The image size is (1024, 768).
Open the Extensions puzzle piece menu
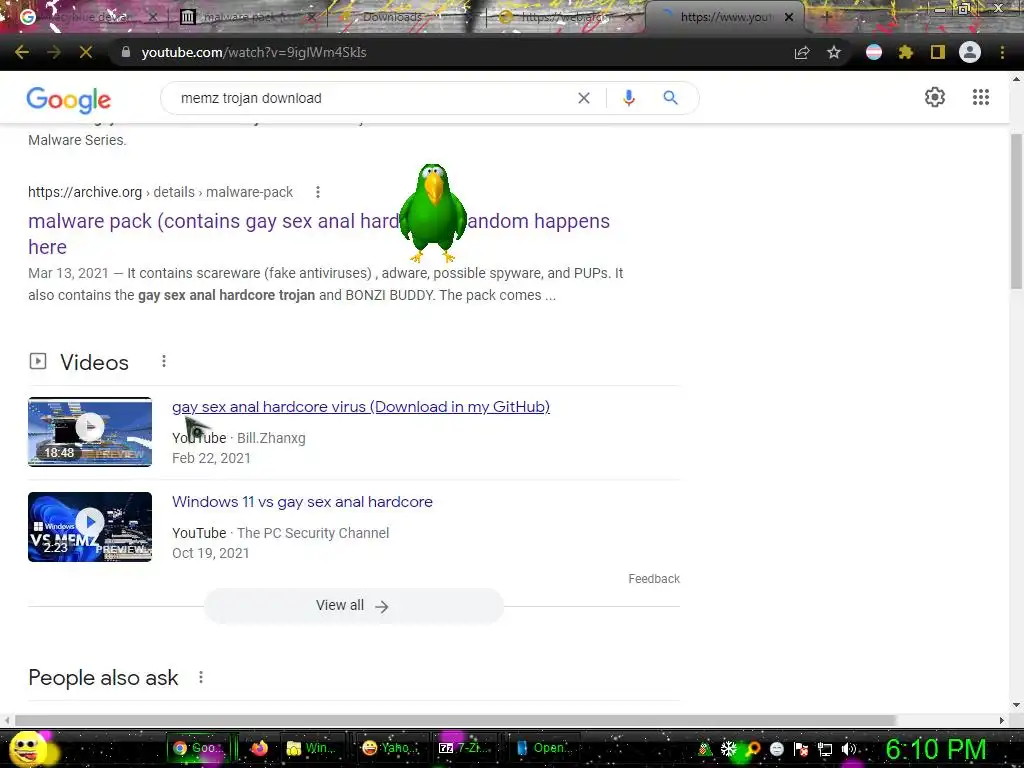click(906, 52)
